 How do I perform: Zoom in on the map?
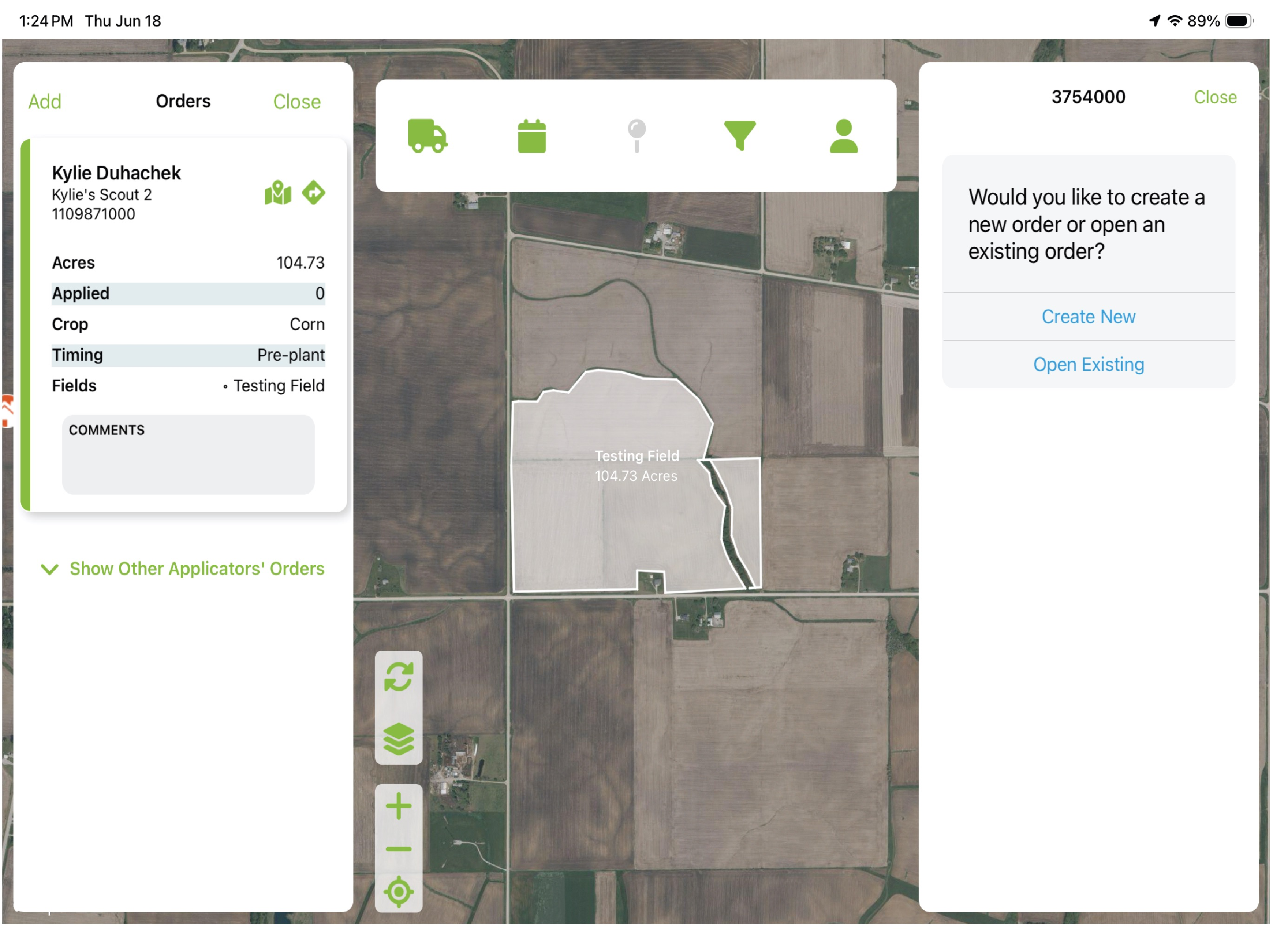[x=398, y=806]
